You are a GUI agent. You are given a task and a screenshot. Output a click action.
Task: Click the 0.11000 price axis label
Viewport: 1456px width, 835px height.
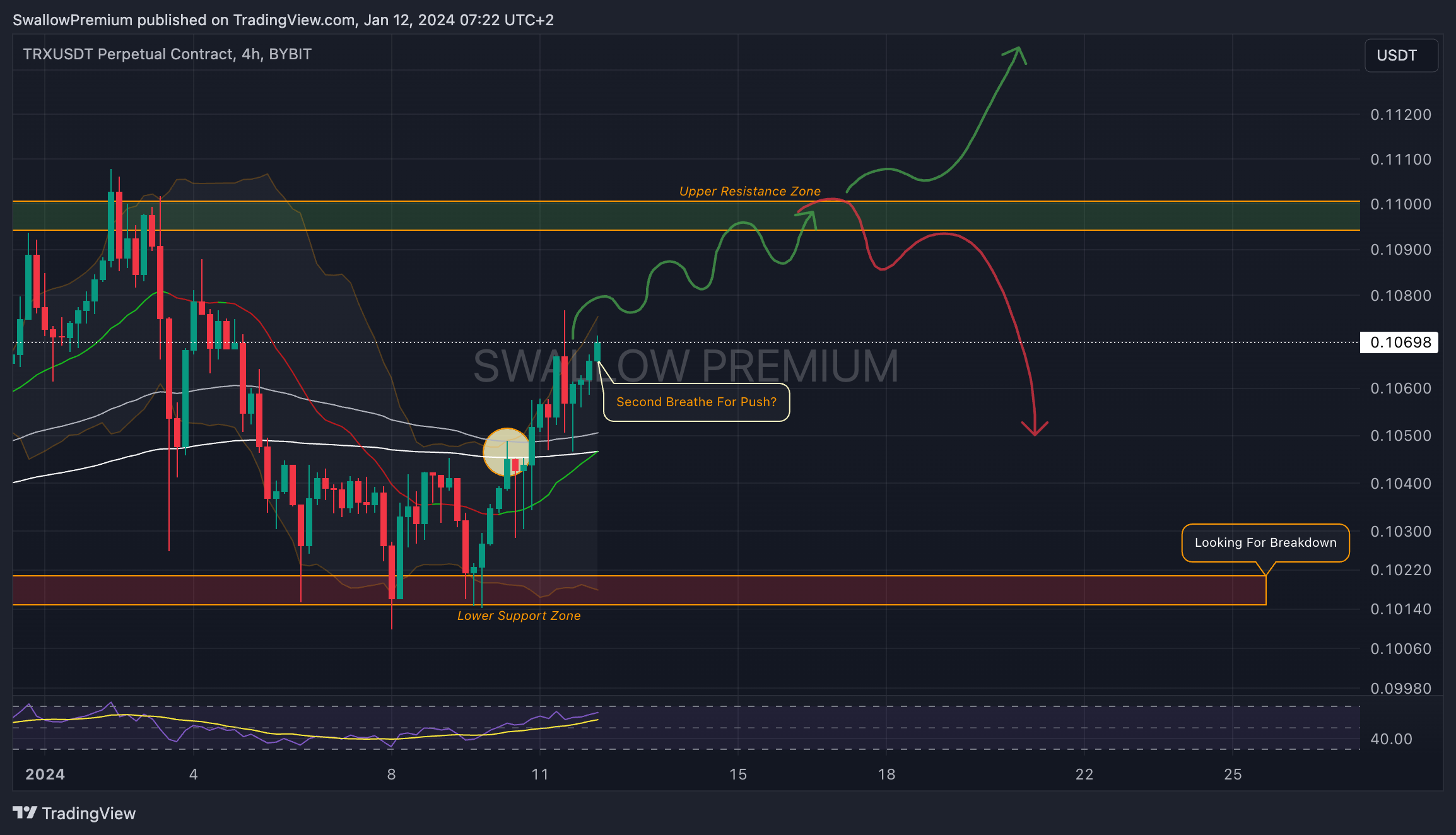(x=1400, y=204)
